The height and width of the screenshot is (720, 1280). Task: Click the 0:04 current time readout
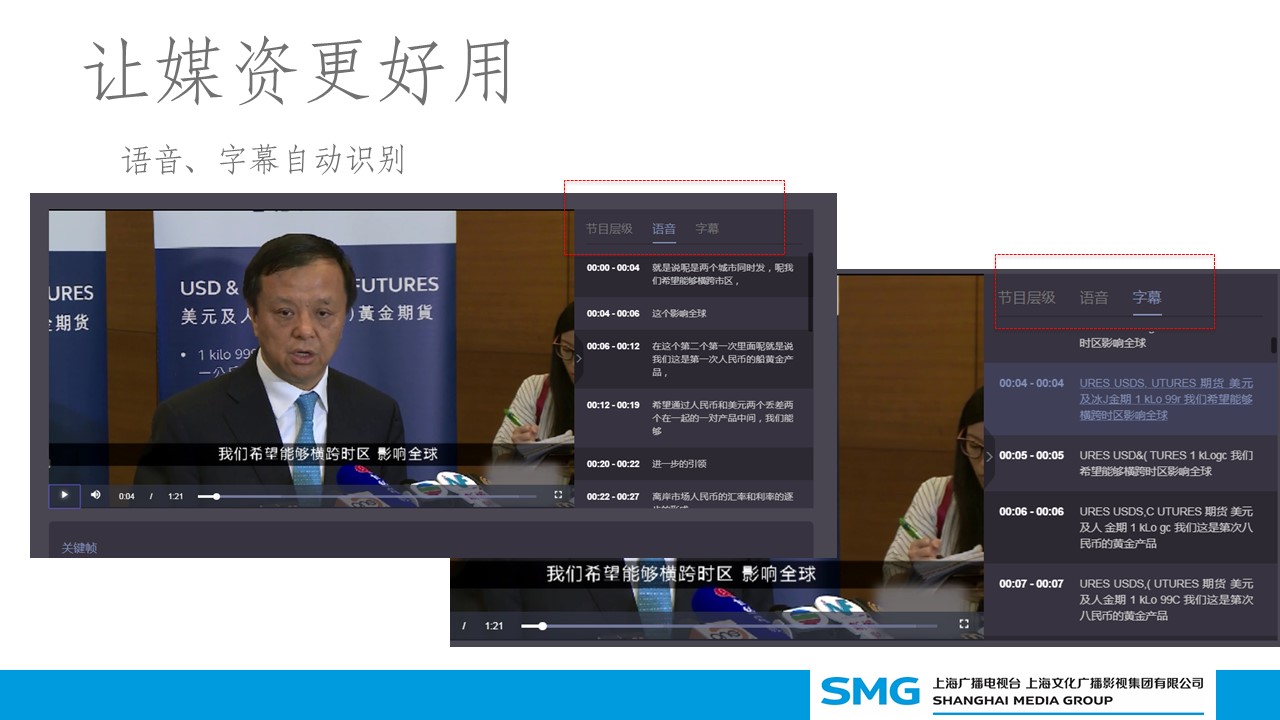click(x=127, y=496)
